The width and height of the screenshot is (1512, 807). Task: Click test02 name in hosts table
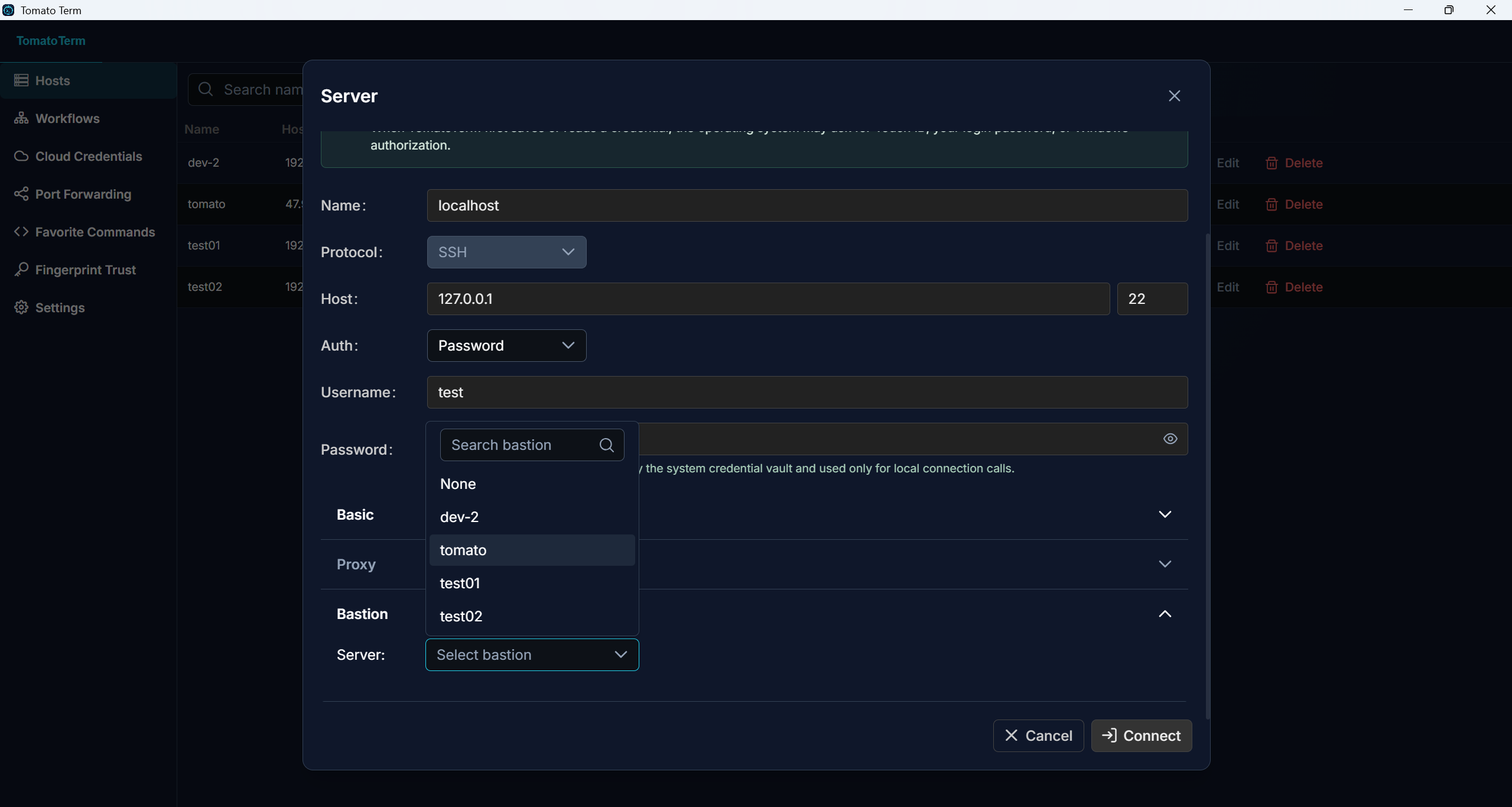(x=204, y=287)
